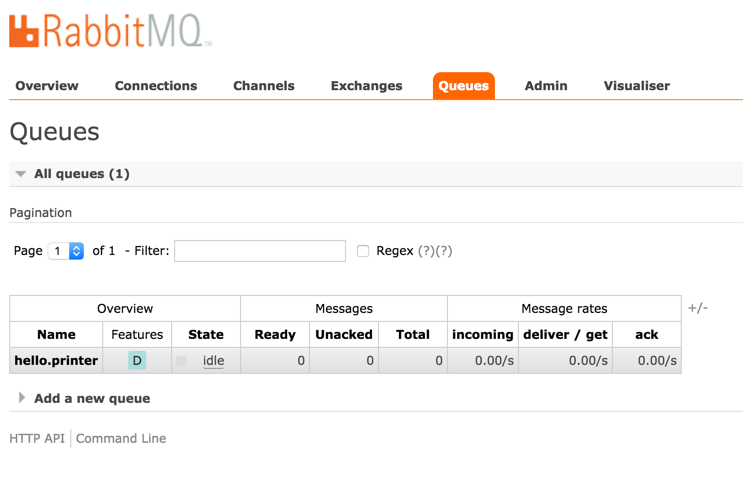The image size is (743, 481).
Task: Click the first (?) help icon beside Regex
Action: [x=426, y=251]
